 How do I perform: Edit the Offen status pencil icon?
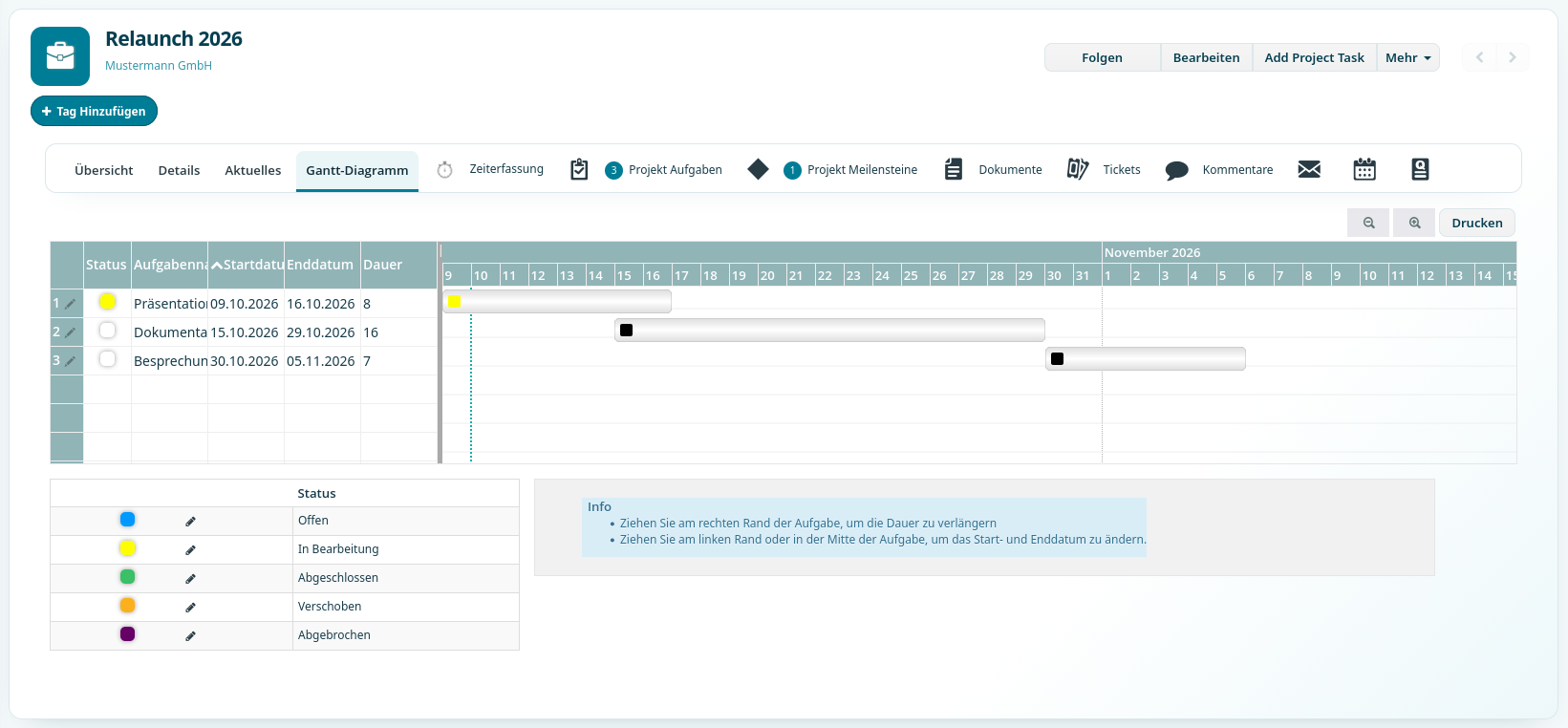190,522
